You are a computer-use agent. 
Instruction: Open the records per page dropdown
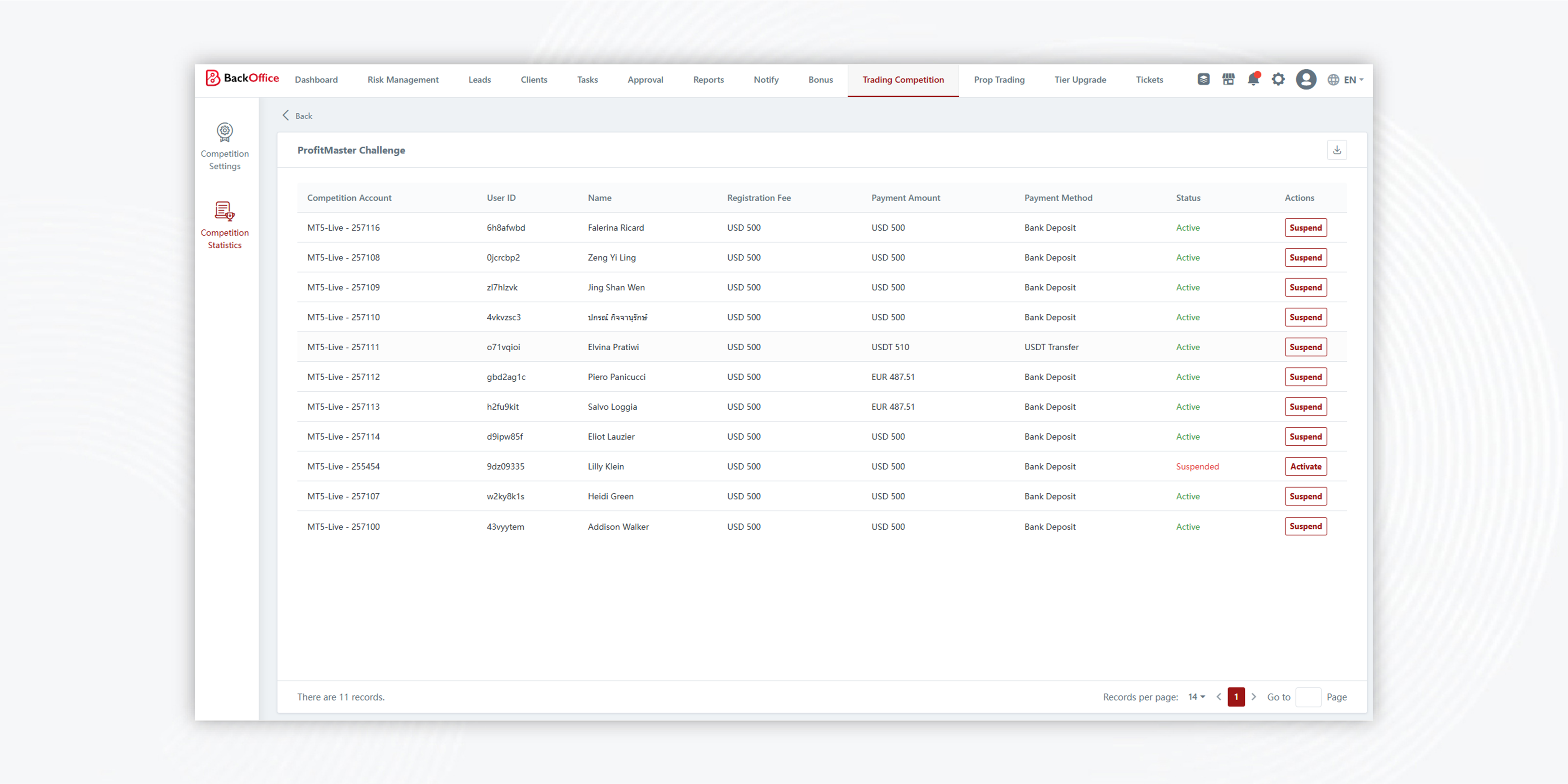click(1197, 697)
